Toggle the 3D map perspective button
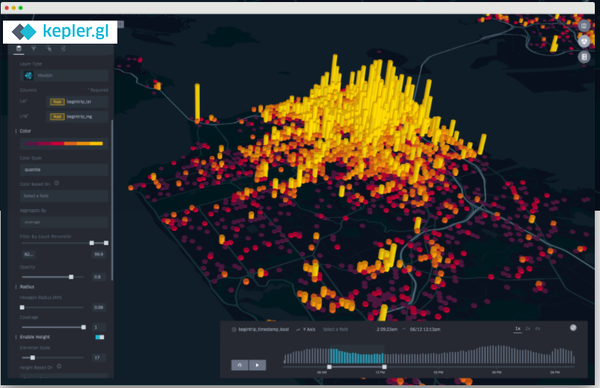Image resolution: width=600 pixels, height=388 pixels. point(584,41)
